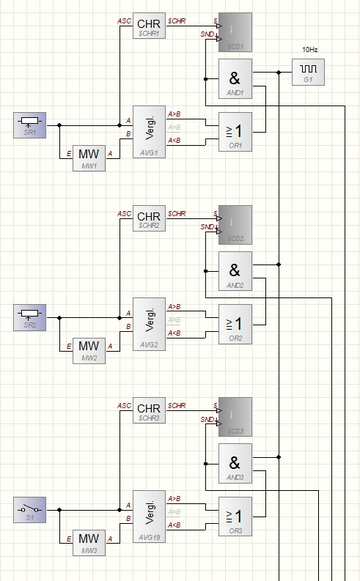360x581 pixels.
Task: Click the A>B output pin of AVG2
Action: point(174,307)
